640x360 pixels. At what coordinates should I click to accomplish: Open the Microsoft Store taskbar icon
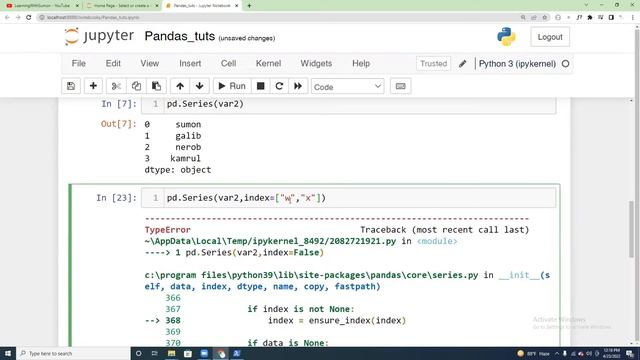tap(188, 353)
